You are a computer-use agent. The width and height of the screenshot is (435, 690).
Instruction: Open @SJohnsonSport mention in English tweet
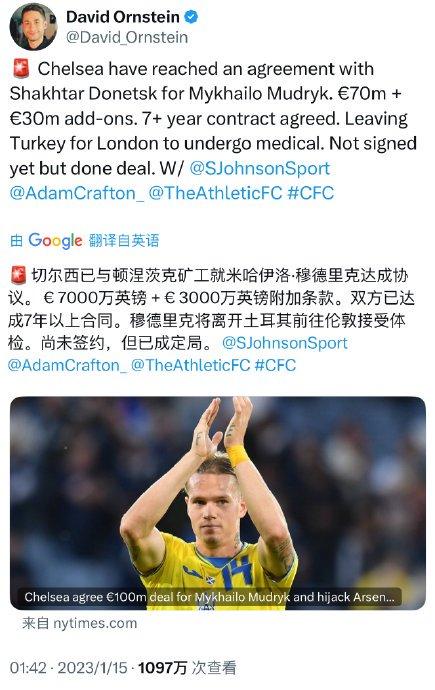(260, 169)
